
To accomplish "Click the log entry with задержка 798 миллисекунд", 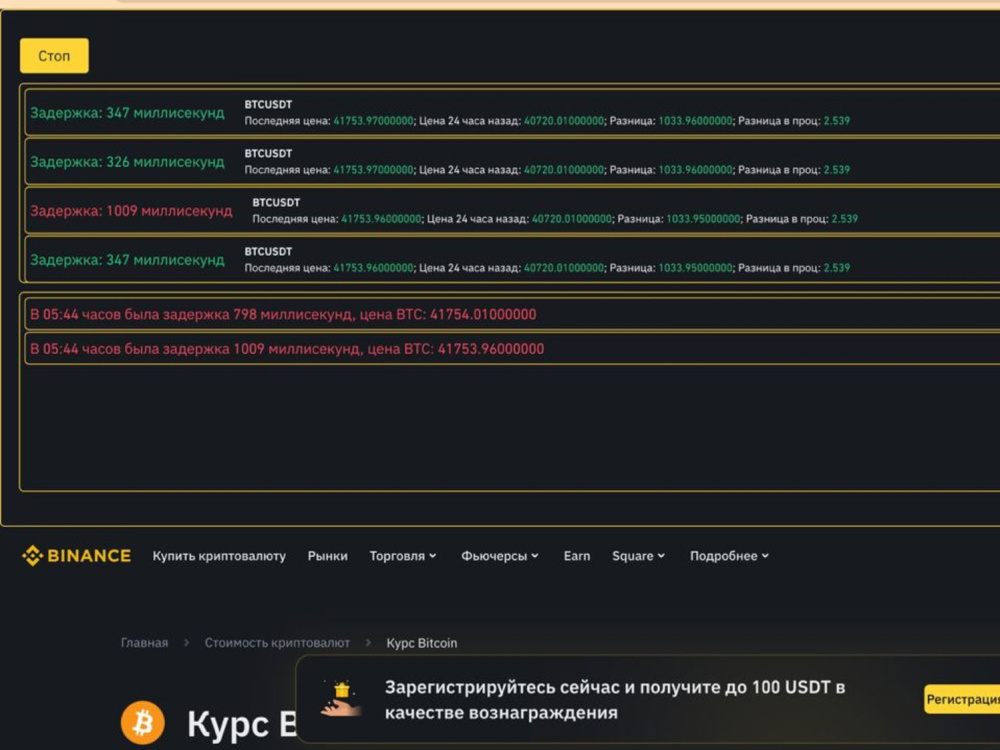I will pyautogui.click(x=512, y=314).
